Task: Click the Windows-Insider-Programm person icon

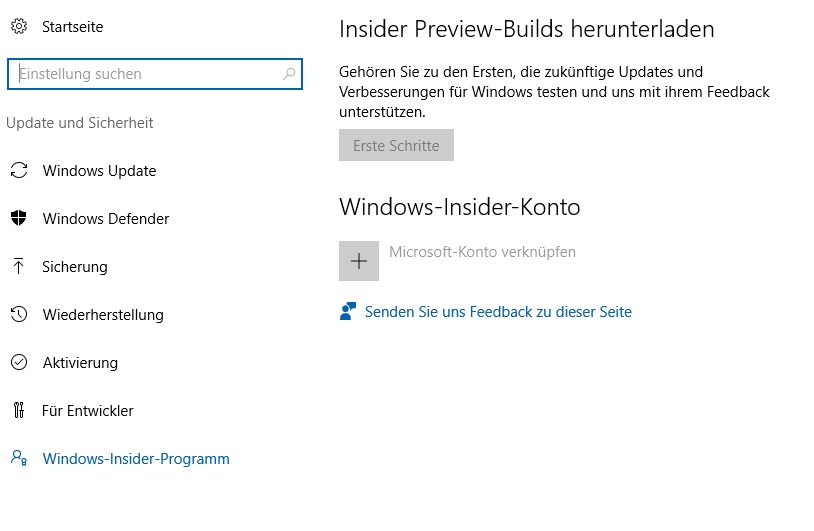Action: point(18,459)
